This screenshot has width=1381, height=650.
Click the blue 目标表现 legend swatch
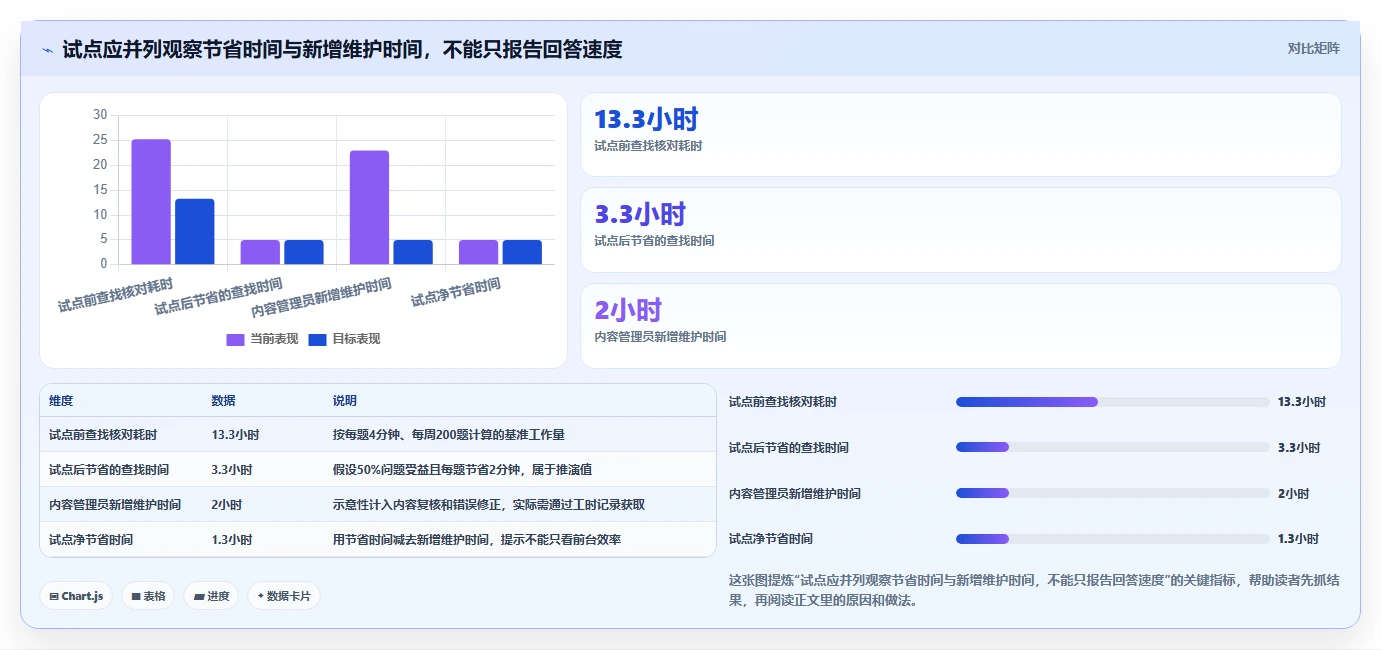point(317,339)
